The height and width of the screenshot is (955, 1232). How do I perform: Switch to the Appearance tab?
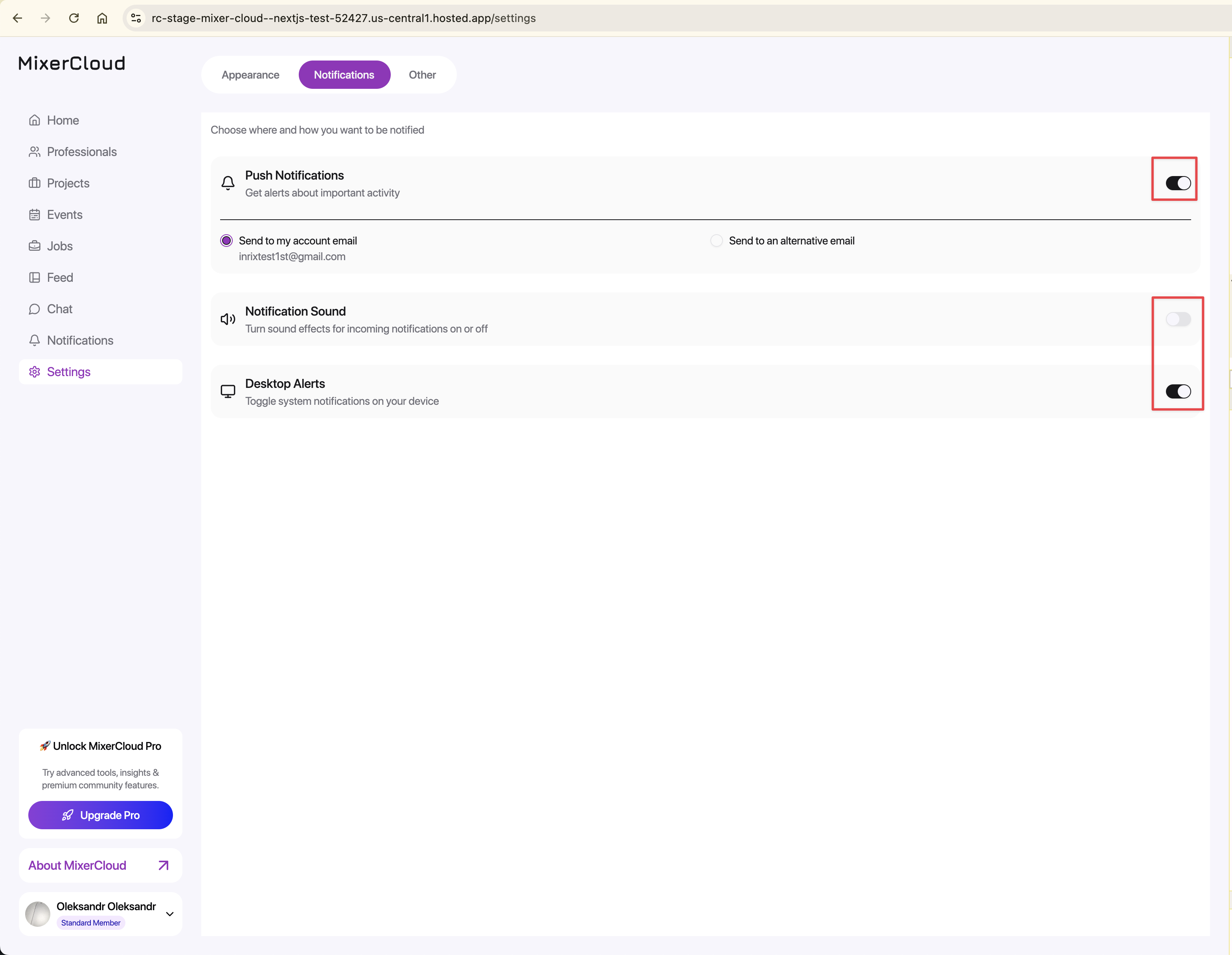[250, 75]
